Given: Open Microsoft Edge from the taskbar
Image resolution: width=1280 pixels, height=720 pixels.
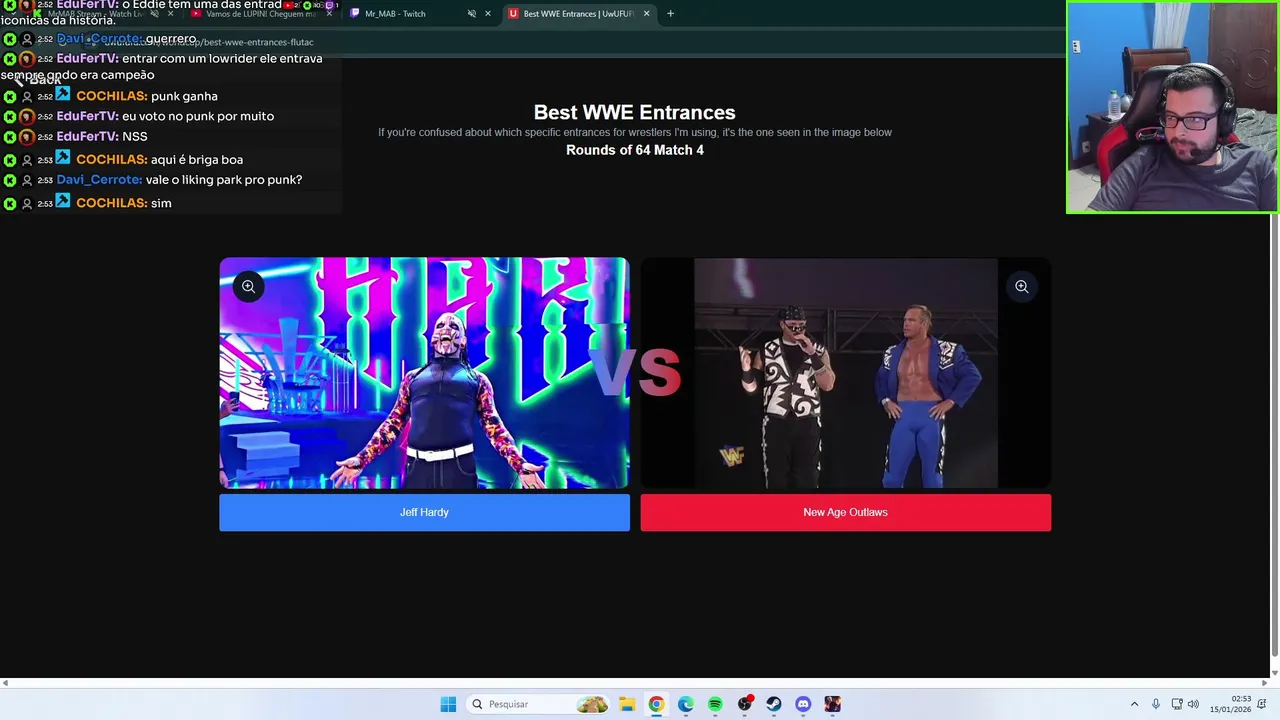Looking at the screenshot, I should (686, 704).
